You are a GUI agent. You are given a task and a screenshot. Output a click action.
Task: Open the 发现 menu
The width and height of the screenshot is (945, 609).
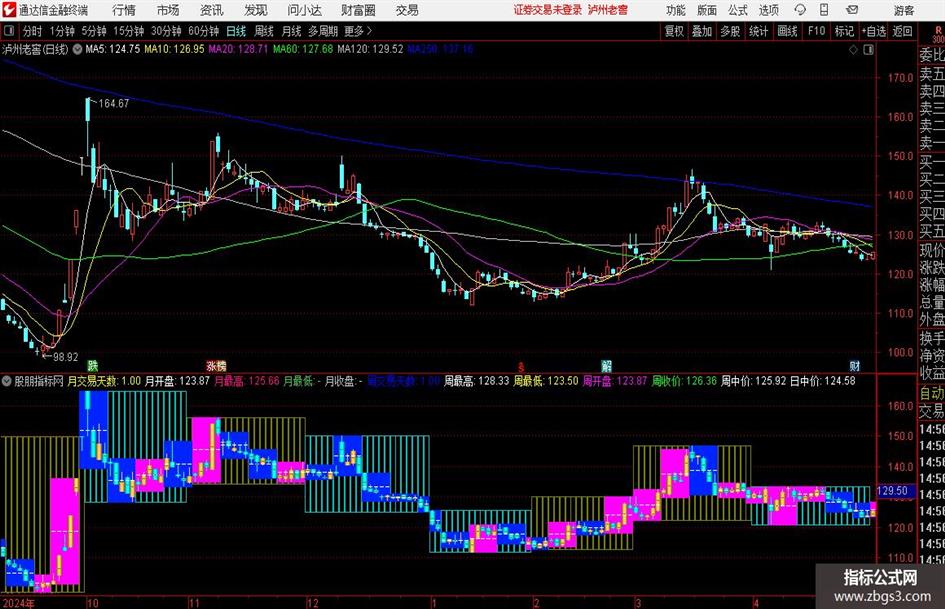click(x=256, y=10)
